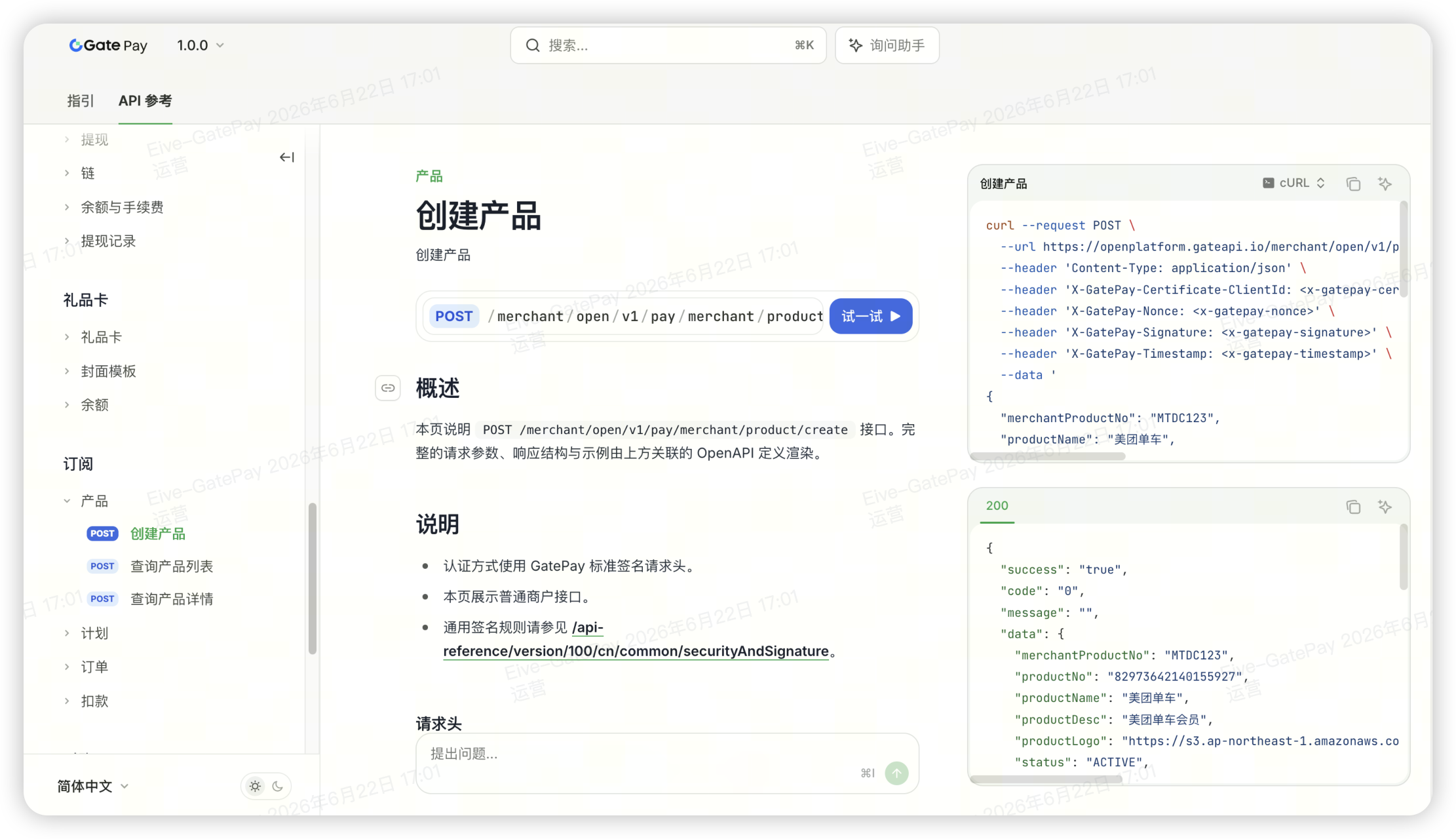Image resolution: width=1456 pixels, height=839 pixels.
Task: Switch to the API 参考 tab
Action: [145, 101]
